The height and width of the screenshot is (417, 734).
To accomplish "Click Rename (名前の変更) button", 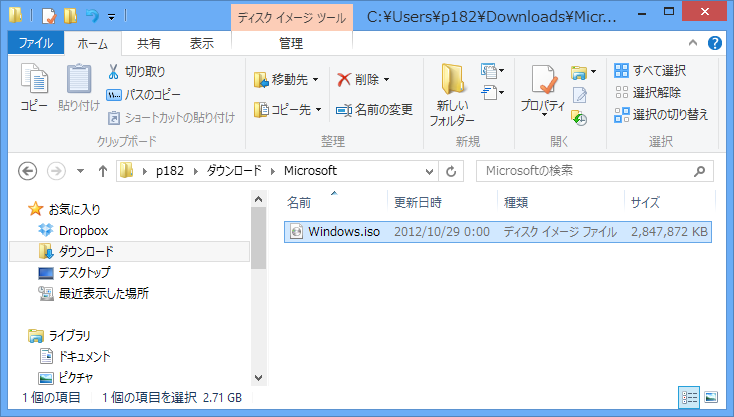I will [x=374, y=110].
